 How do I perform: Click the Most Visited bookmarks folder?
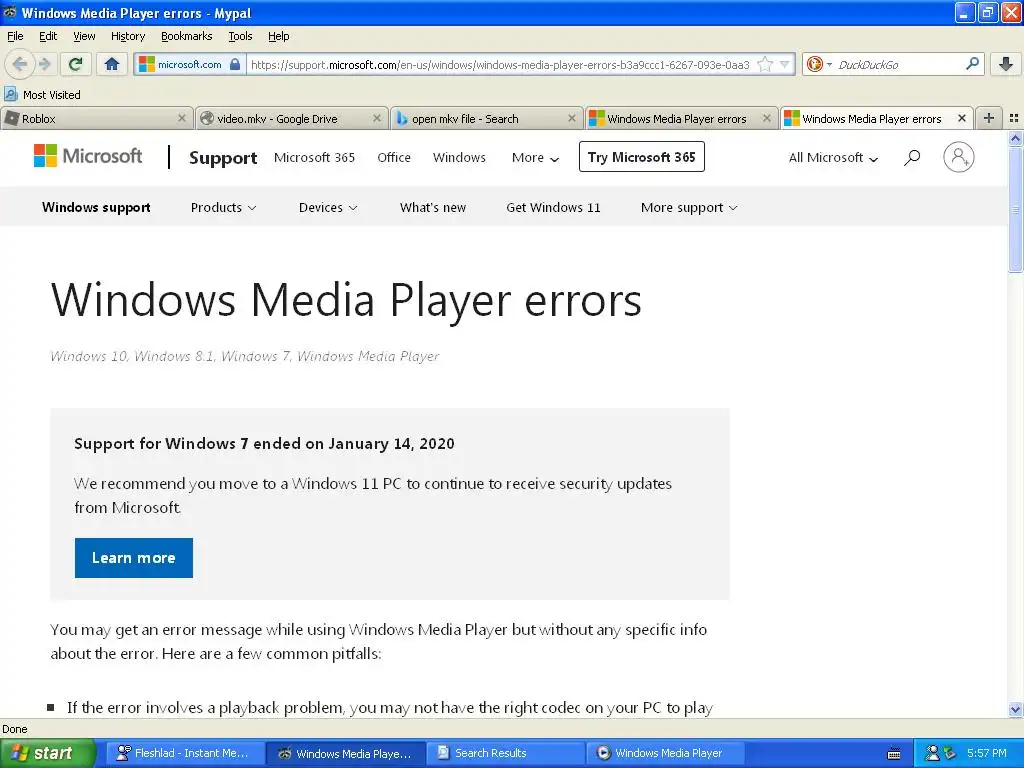pyautogui.click(x=43, y=94)
